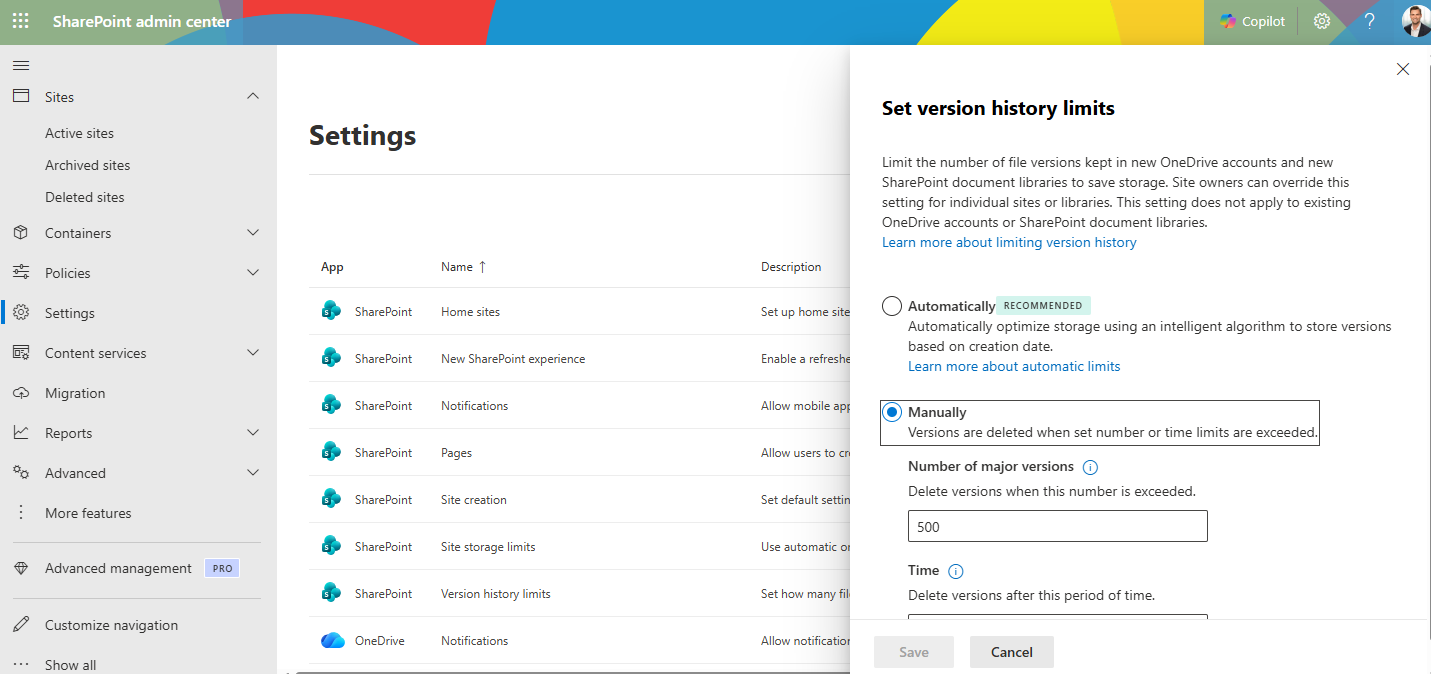Screen dimensions: 1431x674
Task: Select the Sites icon in the sidebar
Action: [x=21, y=96]
